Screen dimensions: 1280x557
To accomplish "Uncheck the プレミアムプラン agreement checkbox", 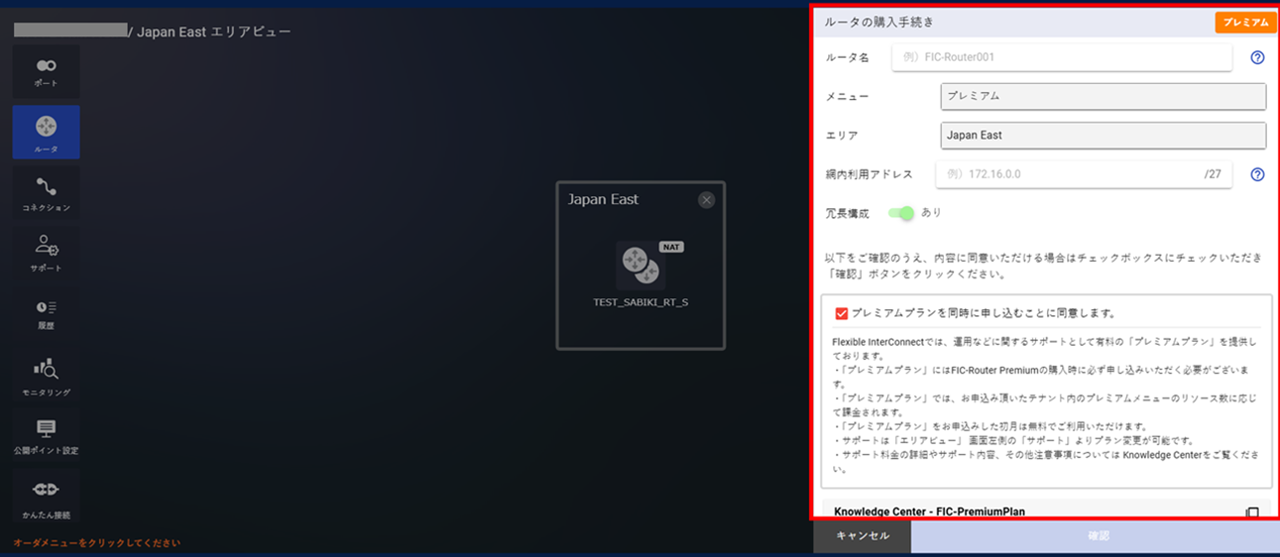I will (841, 313).
